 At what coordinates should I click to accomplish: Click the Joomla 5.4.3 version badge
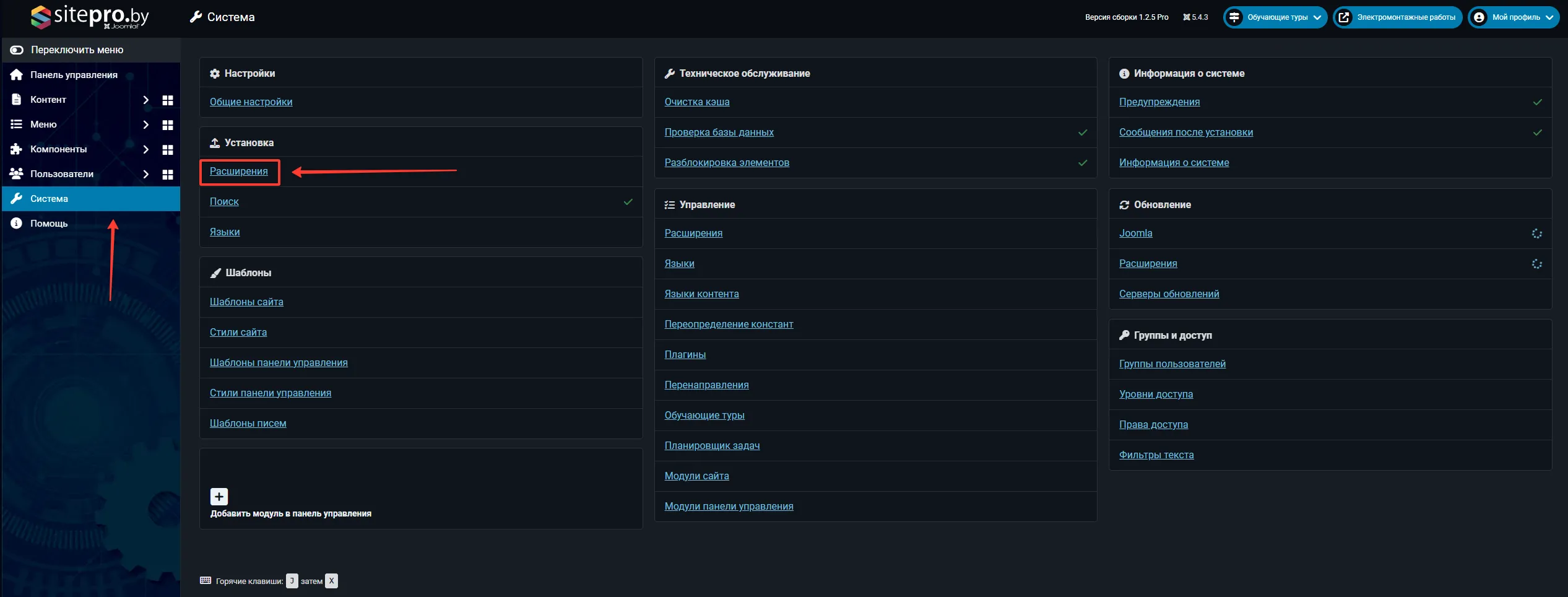(x=1195, y=17)
